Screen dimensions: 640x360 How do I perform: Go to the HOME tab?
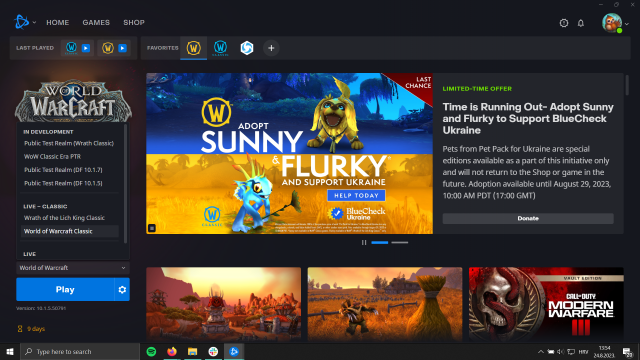[58, 22]
